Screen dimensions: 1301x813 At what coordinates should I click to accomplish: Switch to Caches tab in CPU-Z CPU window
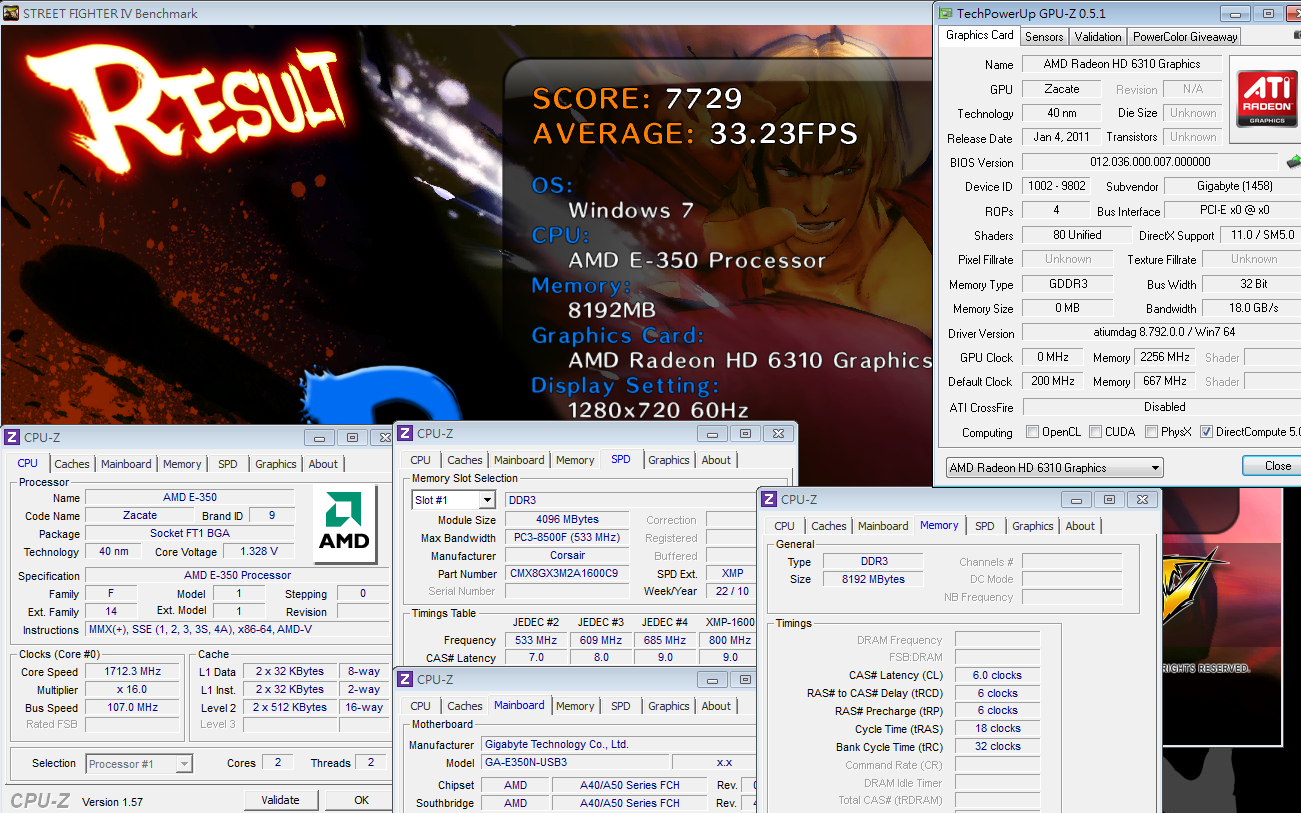pyautogui.click(x=72, y=464)
